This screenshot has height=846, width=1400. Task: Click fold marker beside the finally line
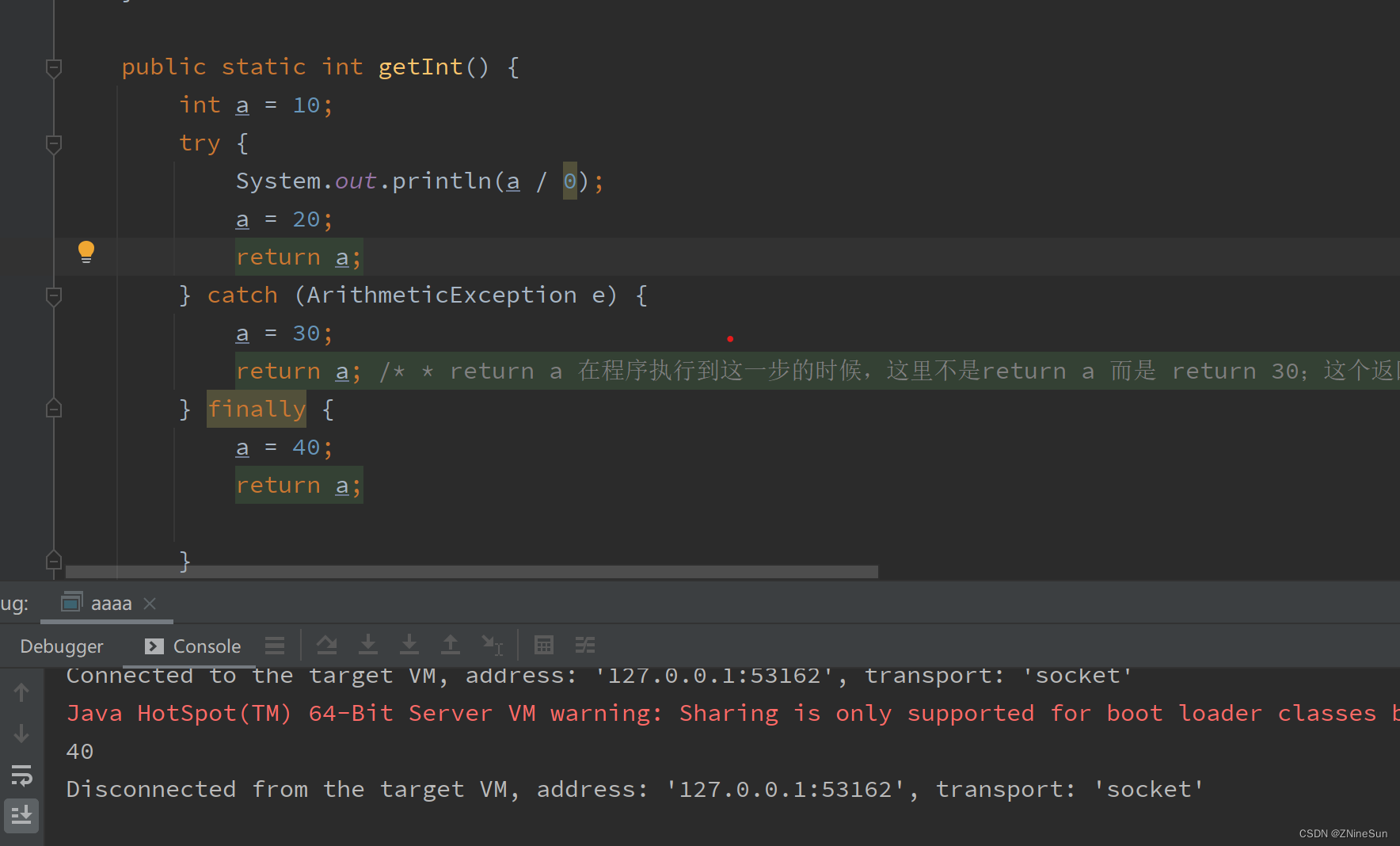pyautogui.click(x=54, y=409)
